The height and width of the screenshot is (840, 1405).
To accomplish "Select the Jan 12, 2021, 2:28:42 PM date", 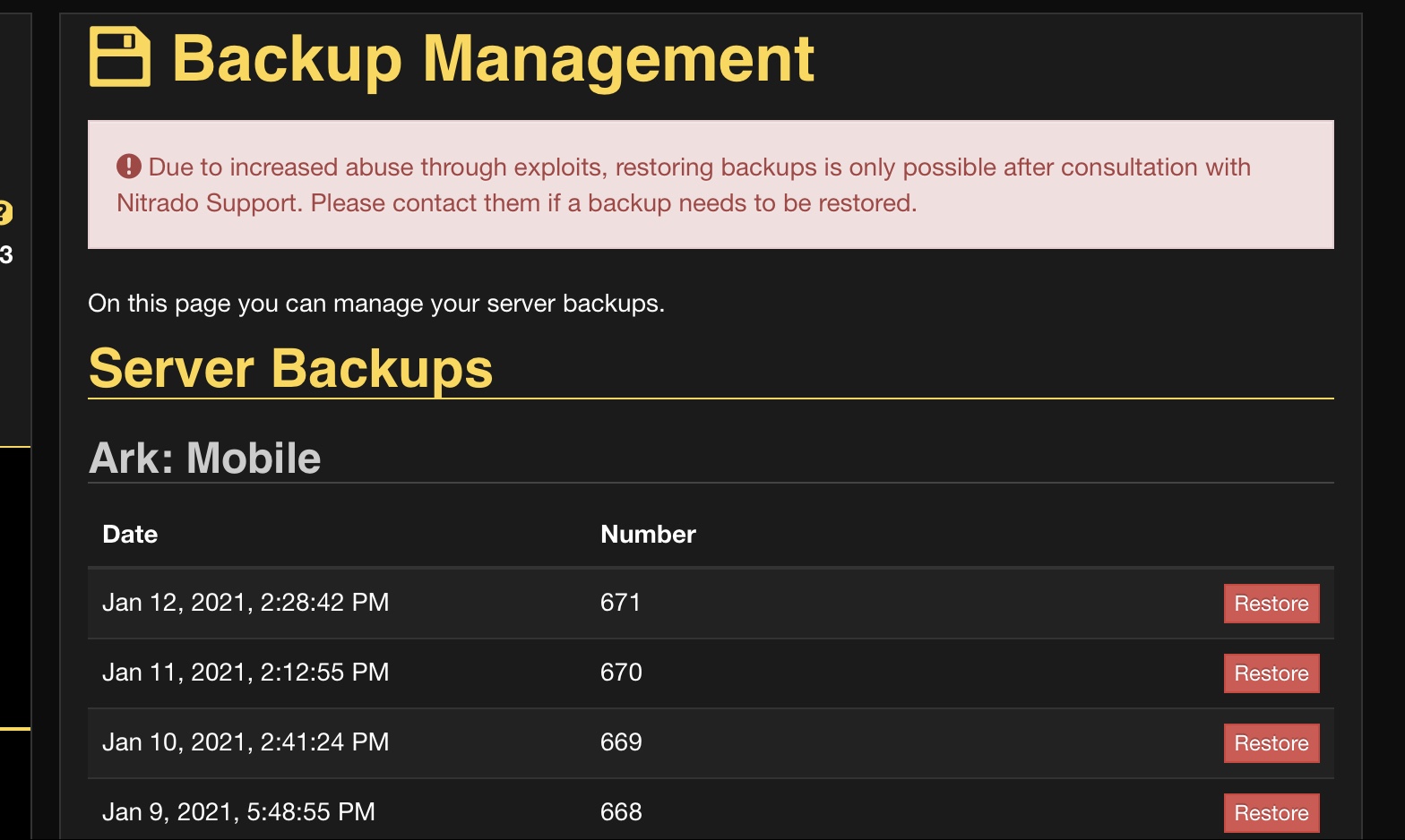I will pyautogui.click(x=246, y=603).
